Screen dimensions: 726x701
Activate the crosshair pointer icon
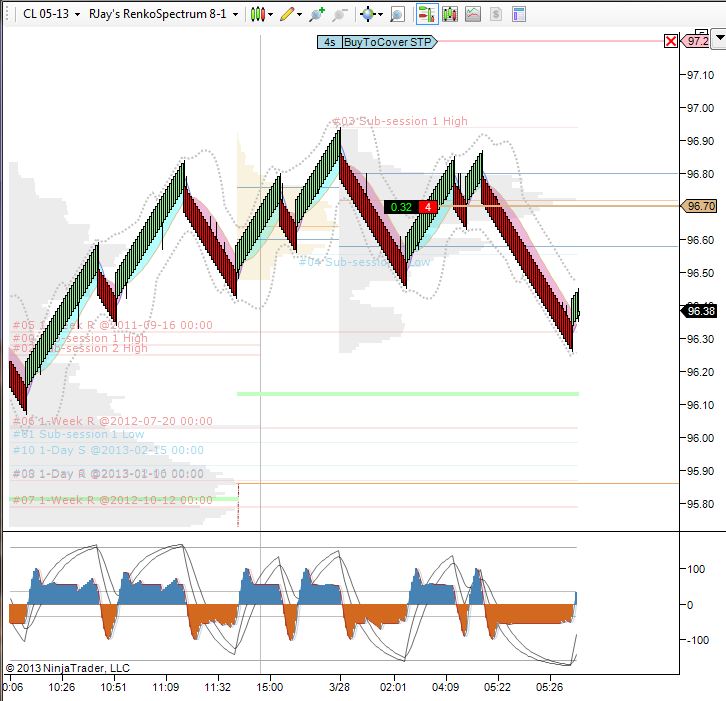tap(368, 14)
